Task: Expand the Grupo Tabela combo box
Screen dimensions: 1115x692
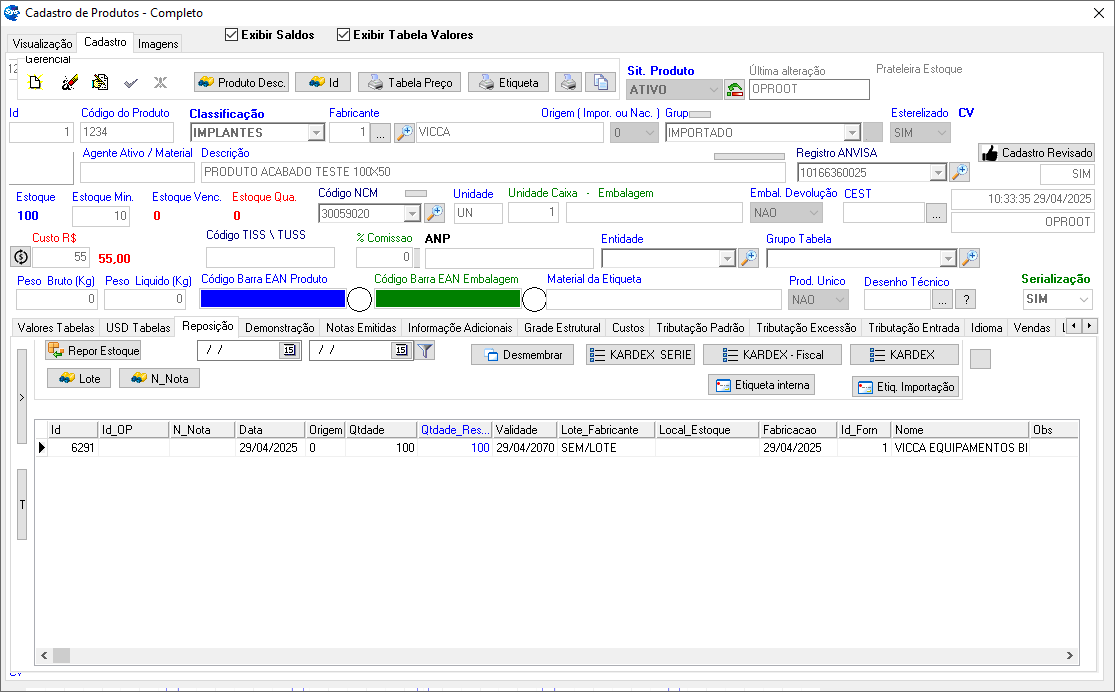Action: coord(947,258)
